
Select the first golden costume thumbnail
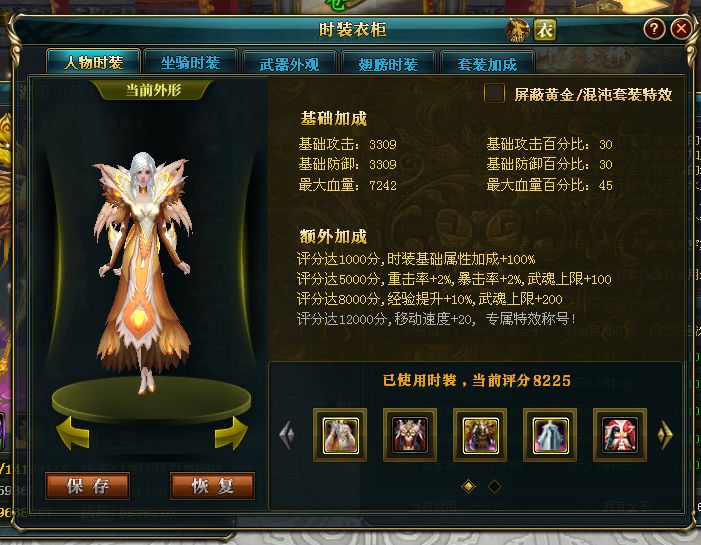coord(340,435)
